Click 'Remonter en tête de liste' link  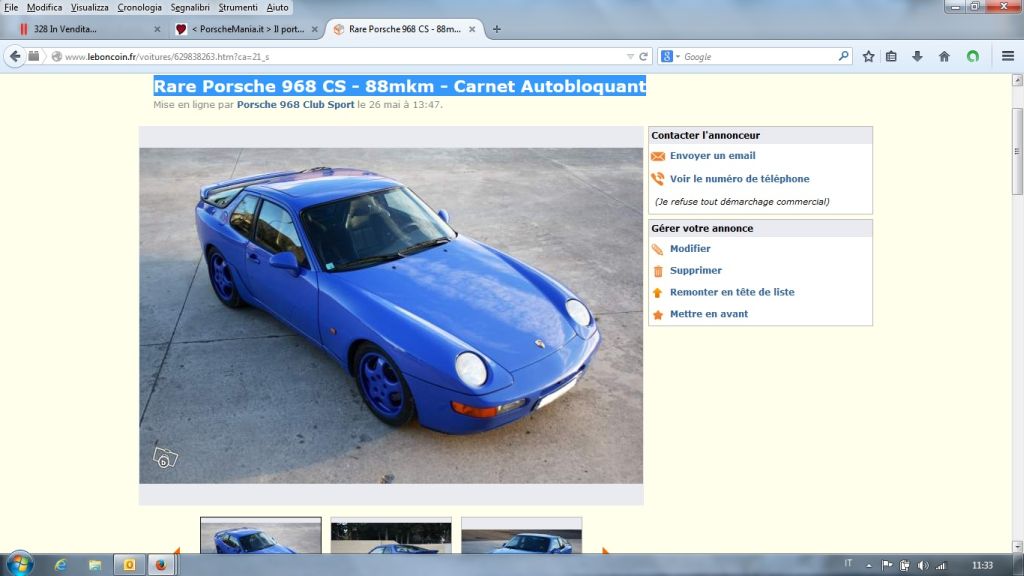pyautogui.click(x=732, y=292)
